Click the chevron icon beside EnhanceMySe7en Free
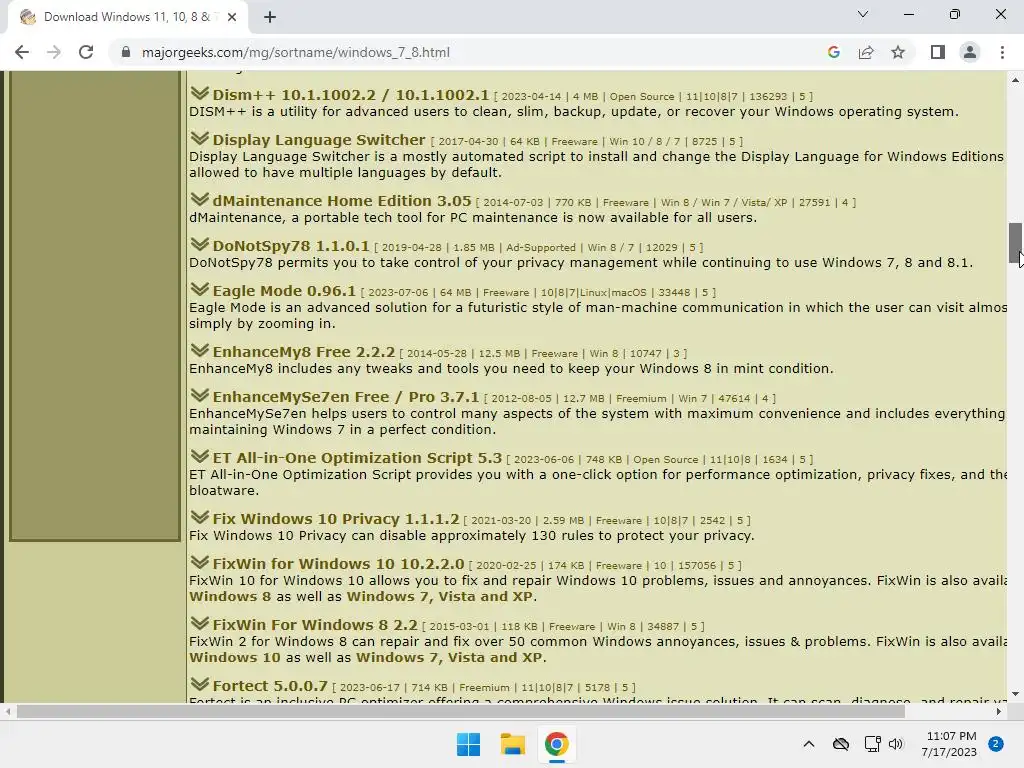The image size is (1024, 768). click(x=200, y=395)
